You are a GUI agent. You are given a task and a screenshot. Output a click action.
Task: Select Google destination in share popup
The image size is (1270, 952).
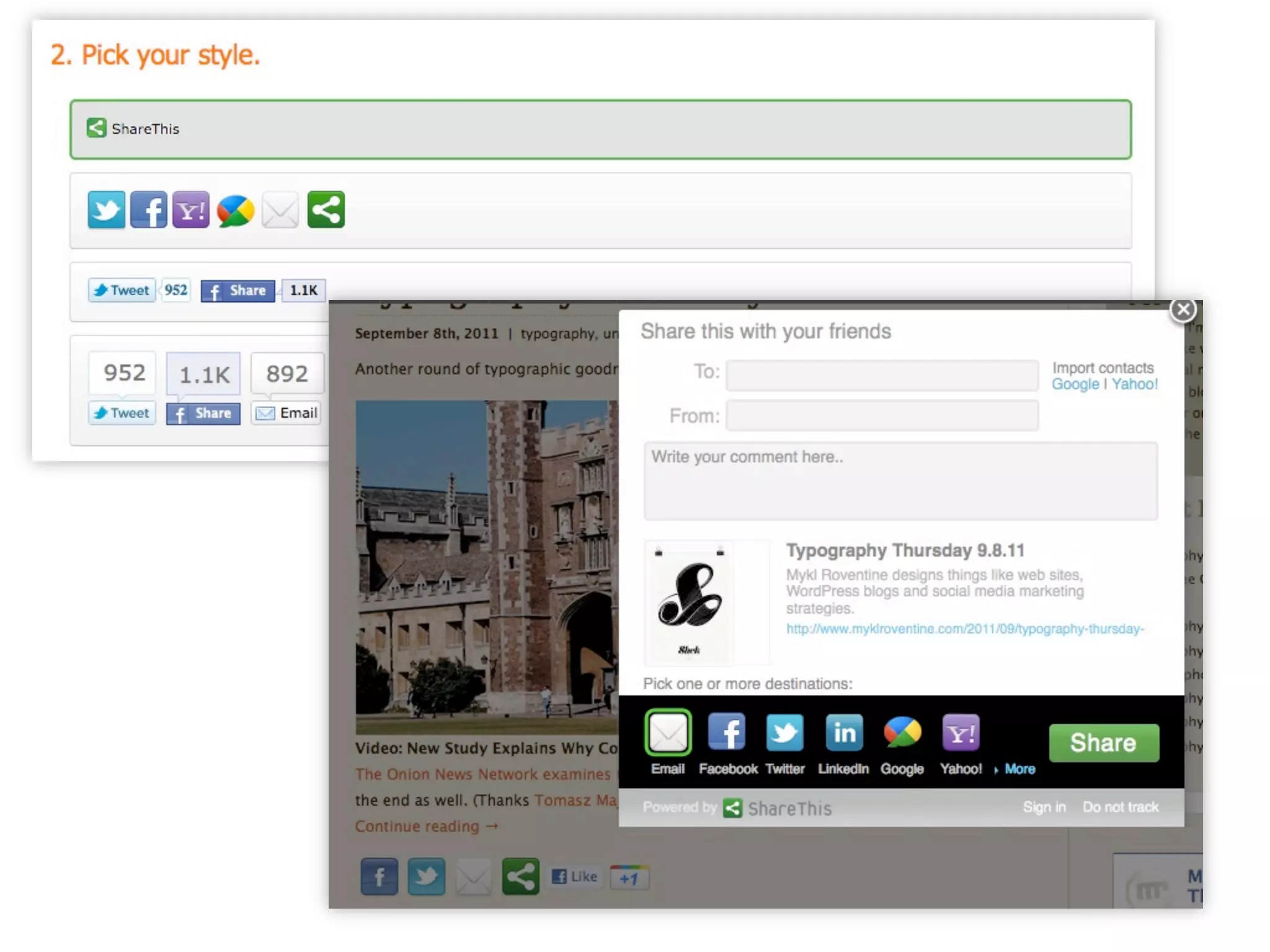tap(902, 733)
